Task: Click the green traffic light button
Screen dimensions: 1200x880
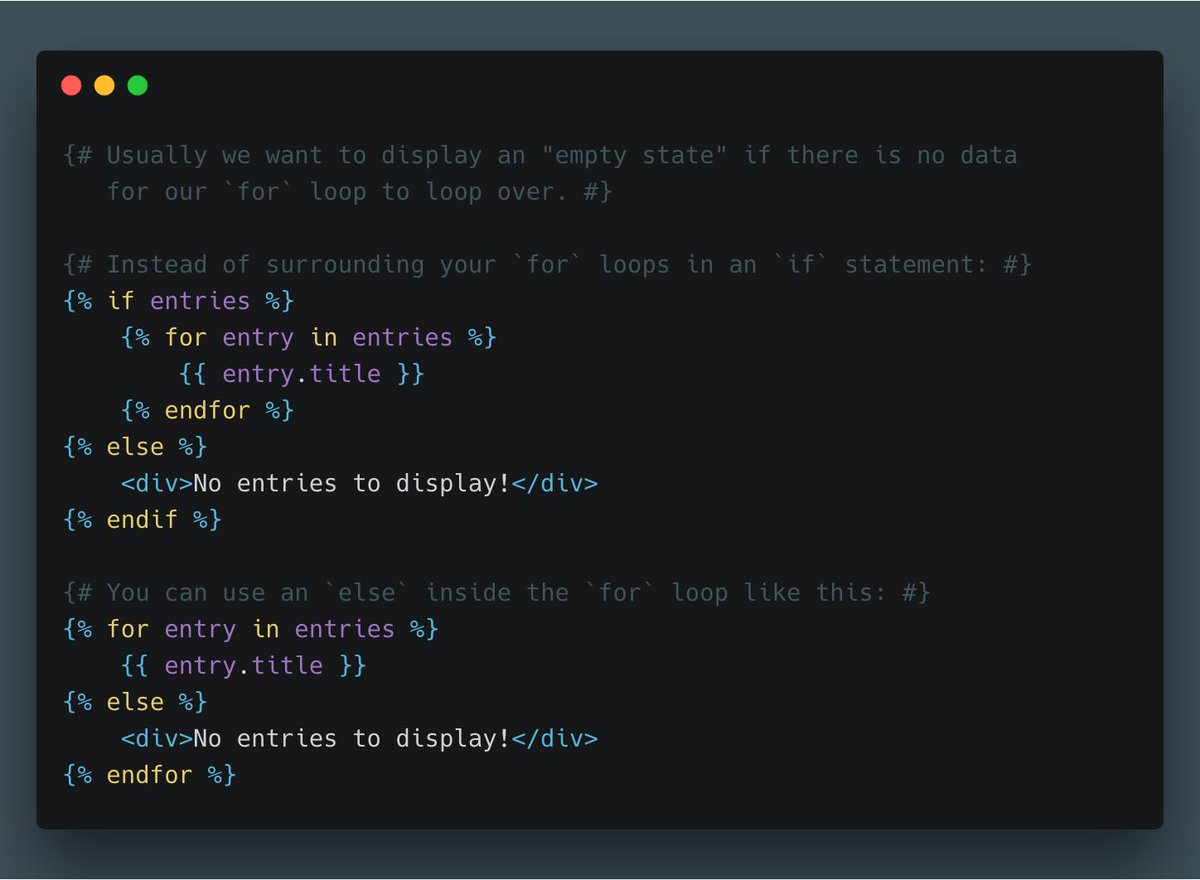Action: point(137,85)
